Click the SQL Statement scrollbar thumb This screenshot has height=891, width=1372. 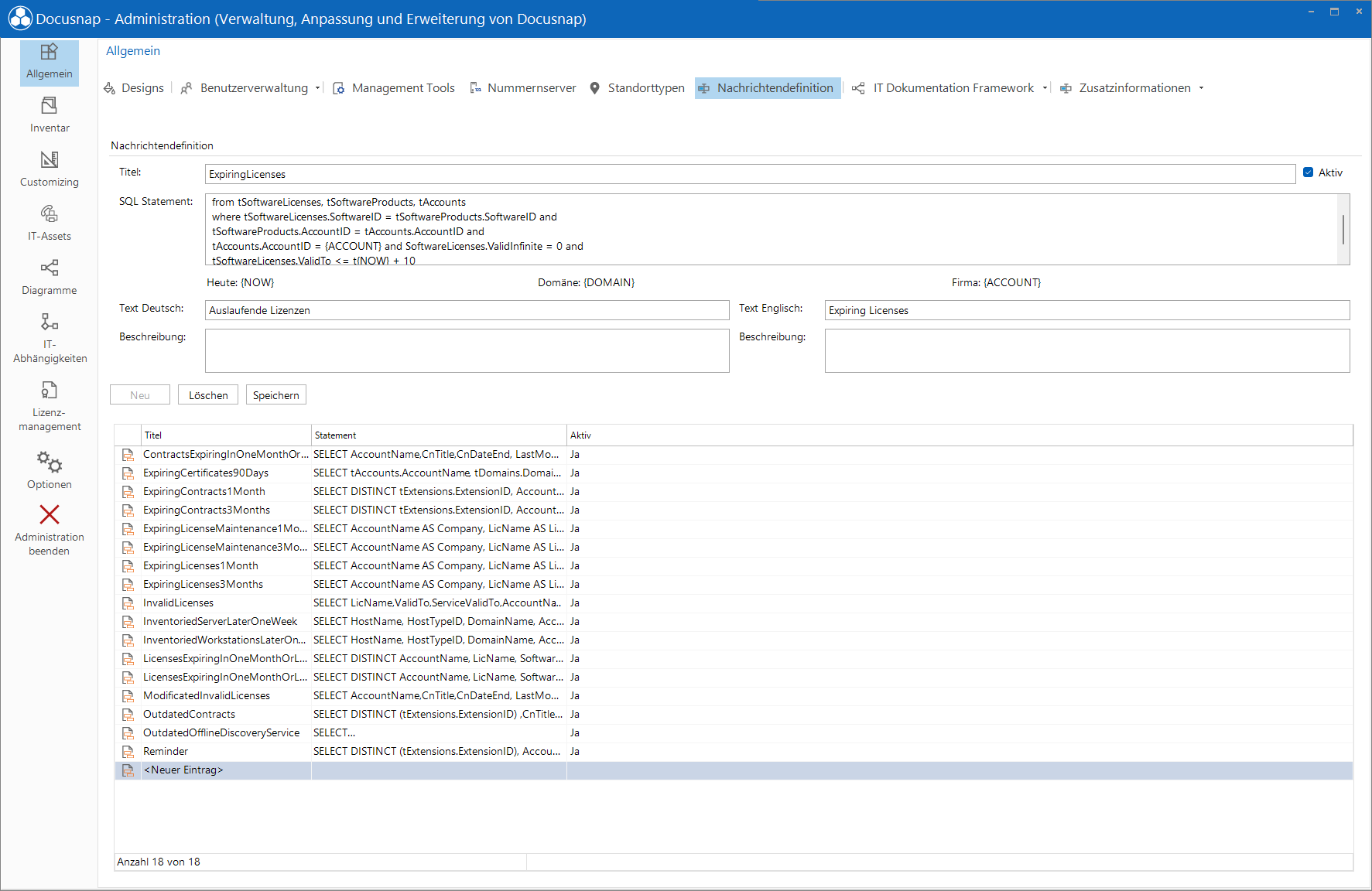[x=1343, y=230]
